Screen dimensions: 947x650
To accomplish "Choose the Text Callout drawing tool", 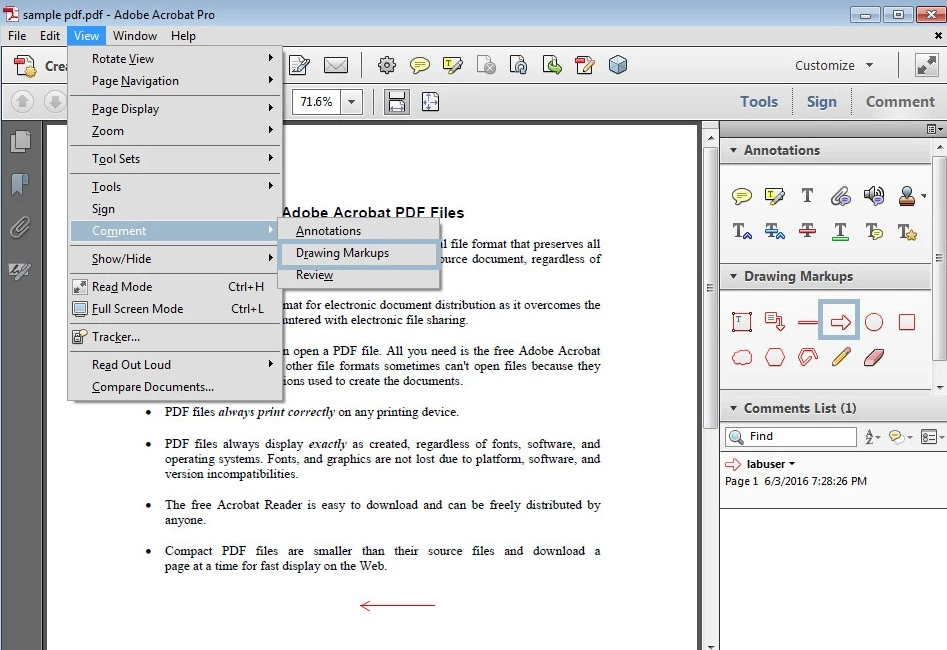I will [774, 321].
